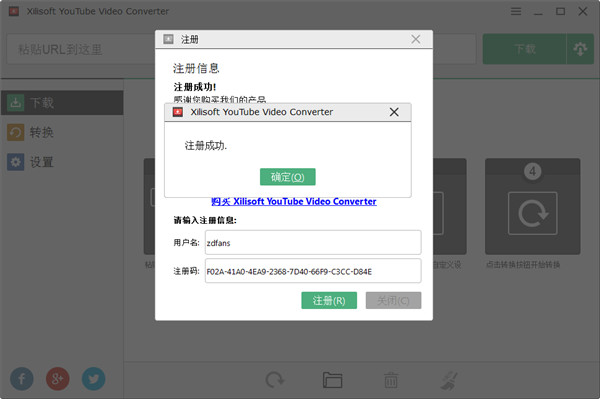Click the 注册信息 heading text
This screenshot has width=600, height=399.
point(196,68)
